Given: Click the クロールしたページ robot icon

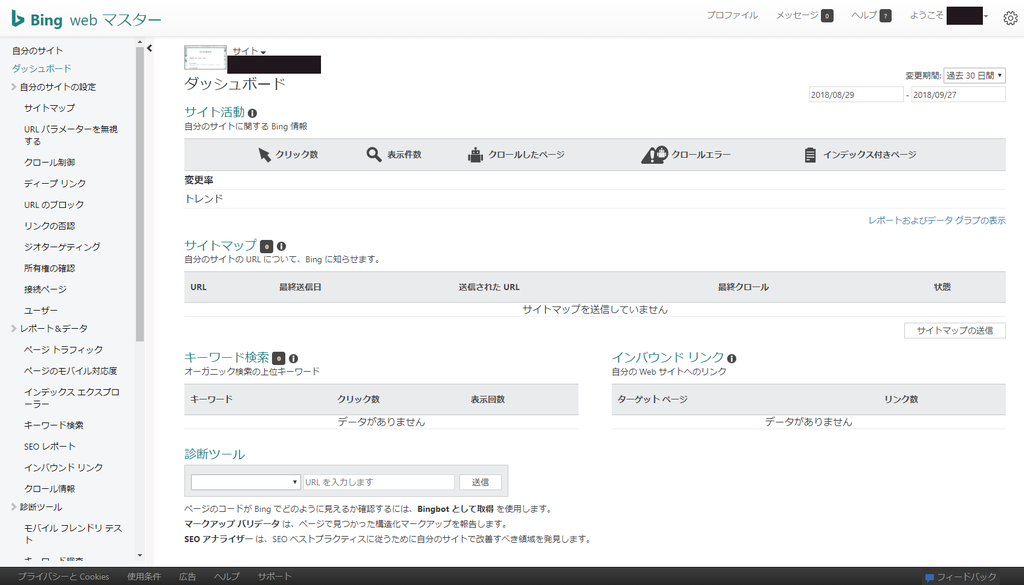Looking at the screenshot, I should tap(475, 155).
